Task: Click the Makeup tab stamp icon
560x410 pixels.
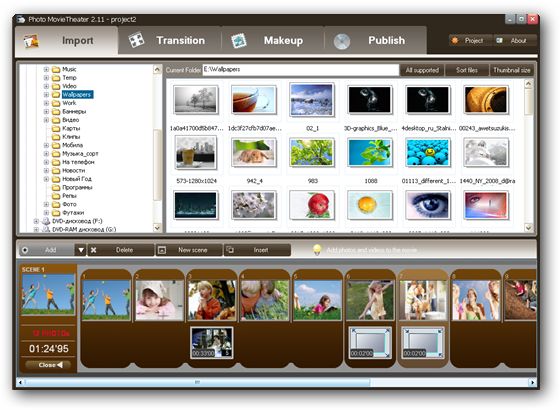Action: click(x=239, y=41)
